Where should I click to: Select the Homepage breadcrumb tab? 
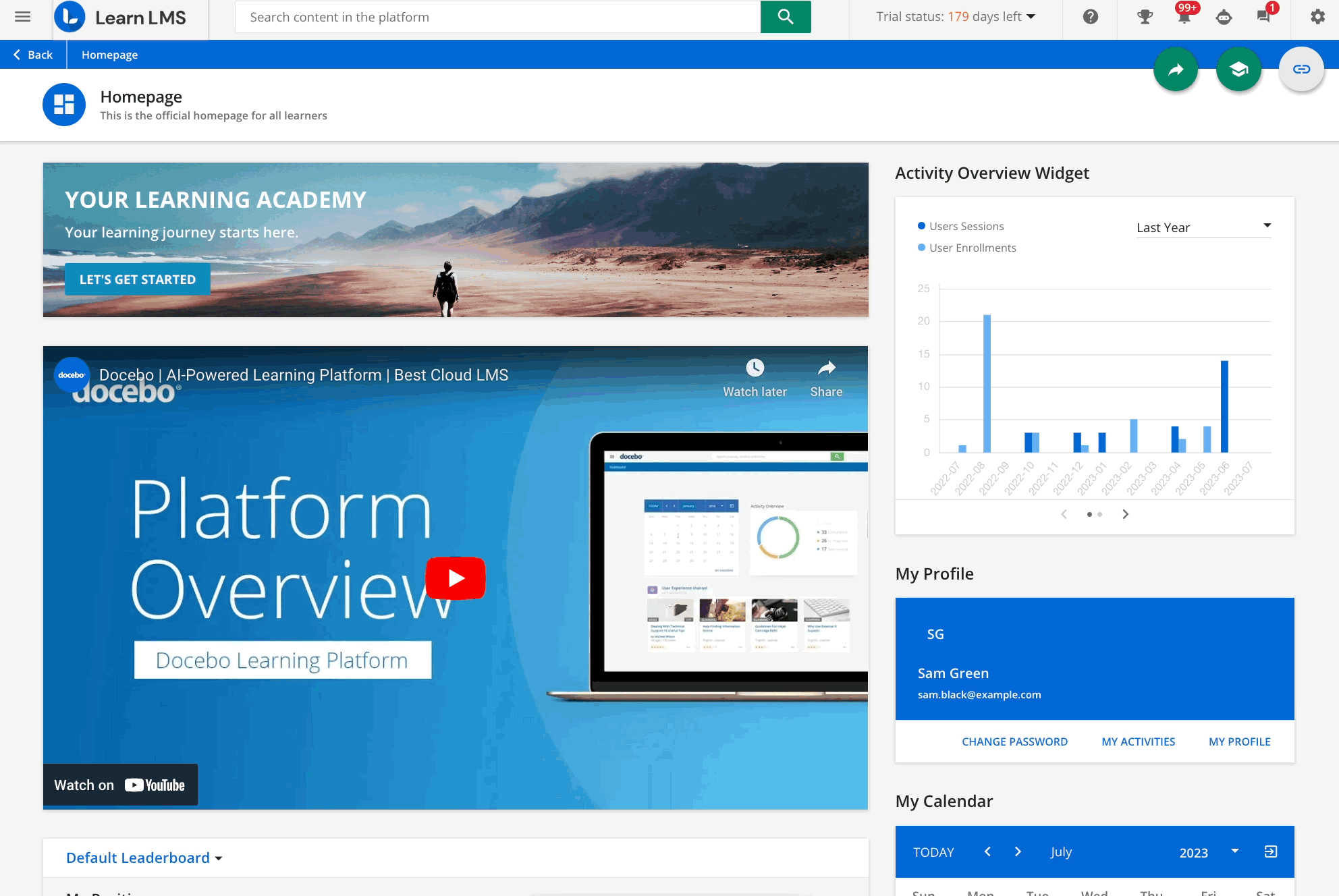[110, 55]
